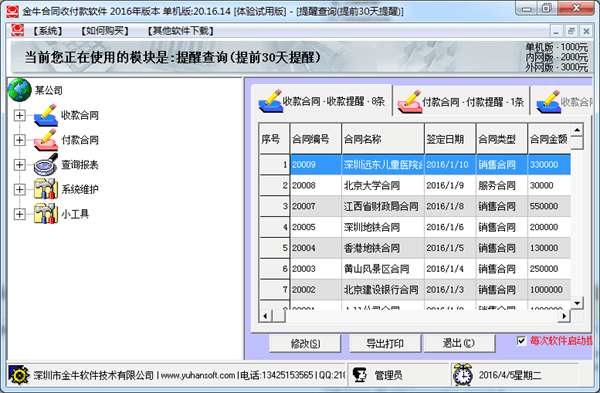Click the pencil icon on the third cut-off tab
600x393 pixels.
[549, 102]
